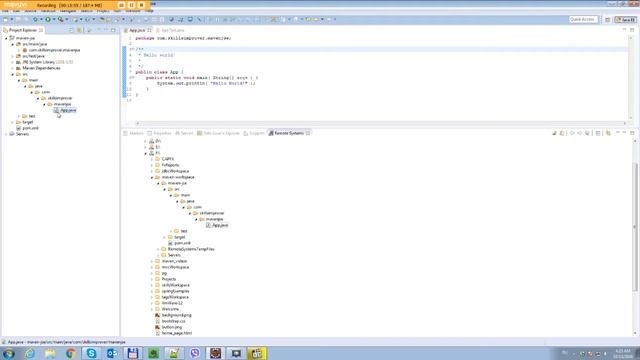This screenshot has height=360, width=640.
Task: Select the Java EE perspective button
Action: pos(625,20)
